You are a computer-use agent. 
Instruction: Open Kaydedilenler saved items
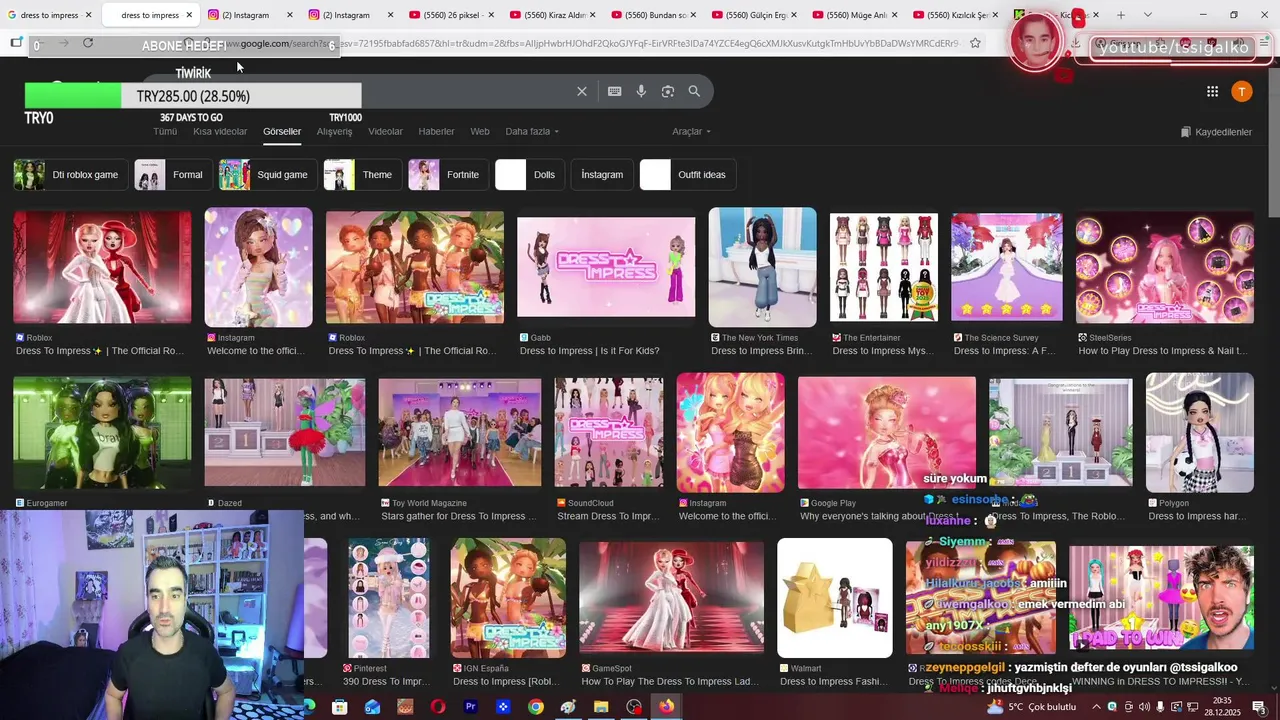(x=1216, y=132)
